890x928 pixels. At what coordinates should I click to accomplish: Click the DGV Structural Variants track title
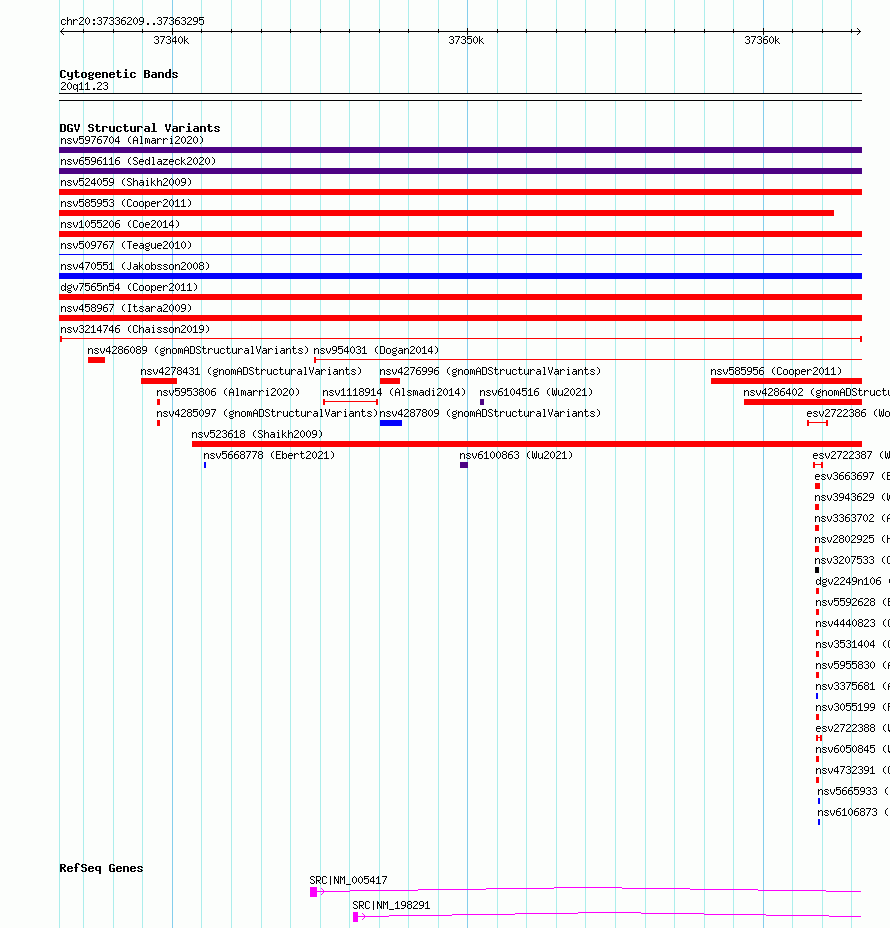[140, 128]
